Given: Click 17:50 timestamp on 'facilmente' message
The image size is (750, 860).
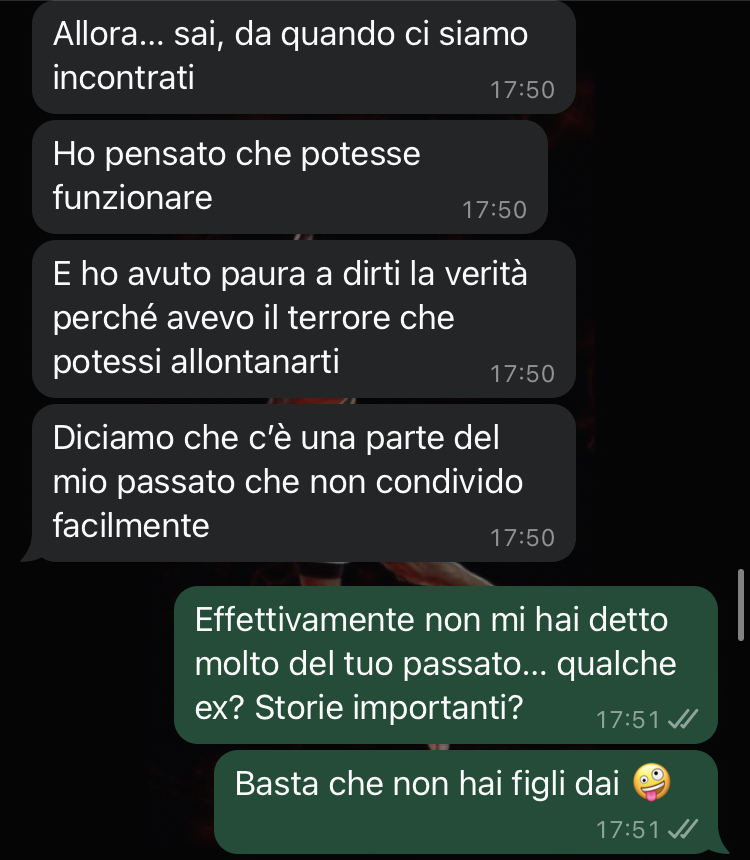Looking at the screenshot, I should pos(522,538).
